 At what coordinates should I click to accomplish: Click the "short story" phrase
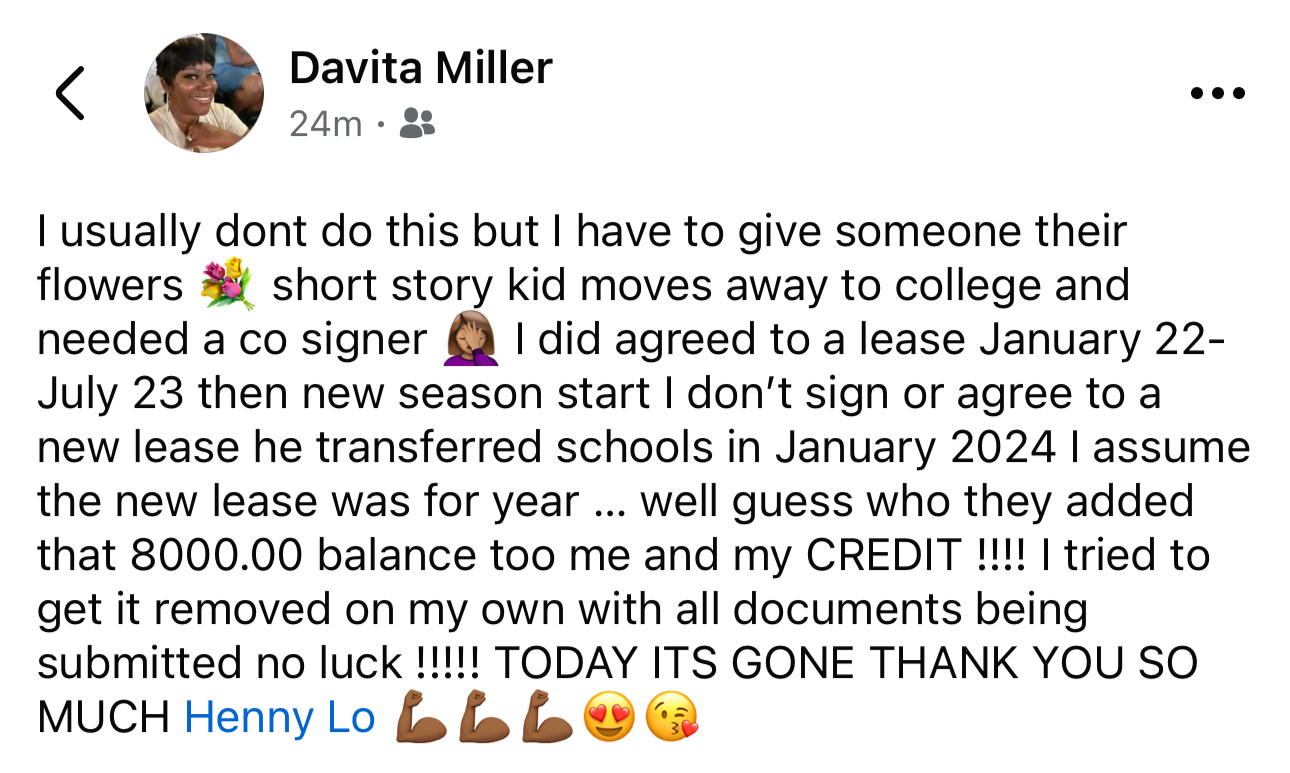(384, 286)
